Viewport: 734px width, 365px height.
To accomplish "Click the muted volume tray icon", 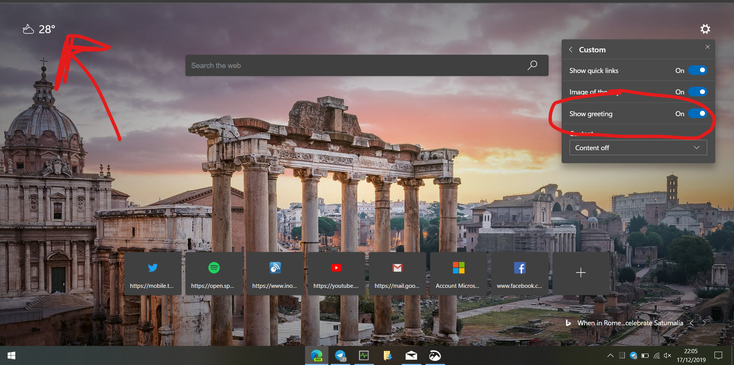I will [x=668, y=356].
